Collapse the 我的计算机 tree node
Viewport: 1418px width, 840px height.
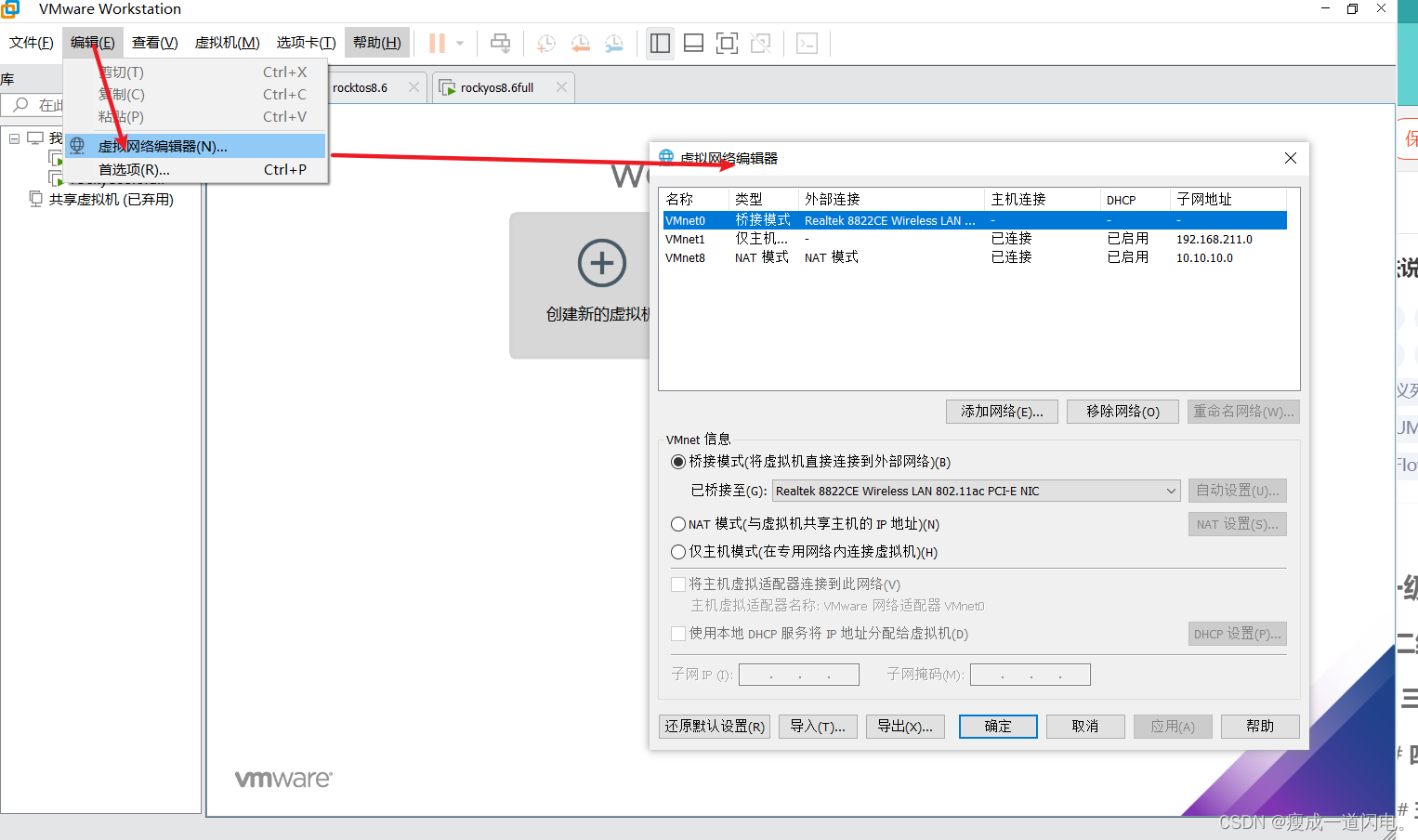pos(14,138)
